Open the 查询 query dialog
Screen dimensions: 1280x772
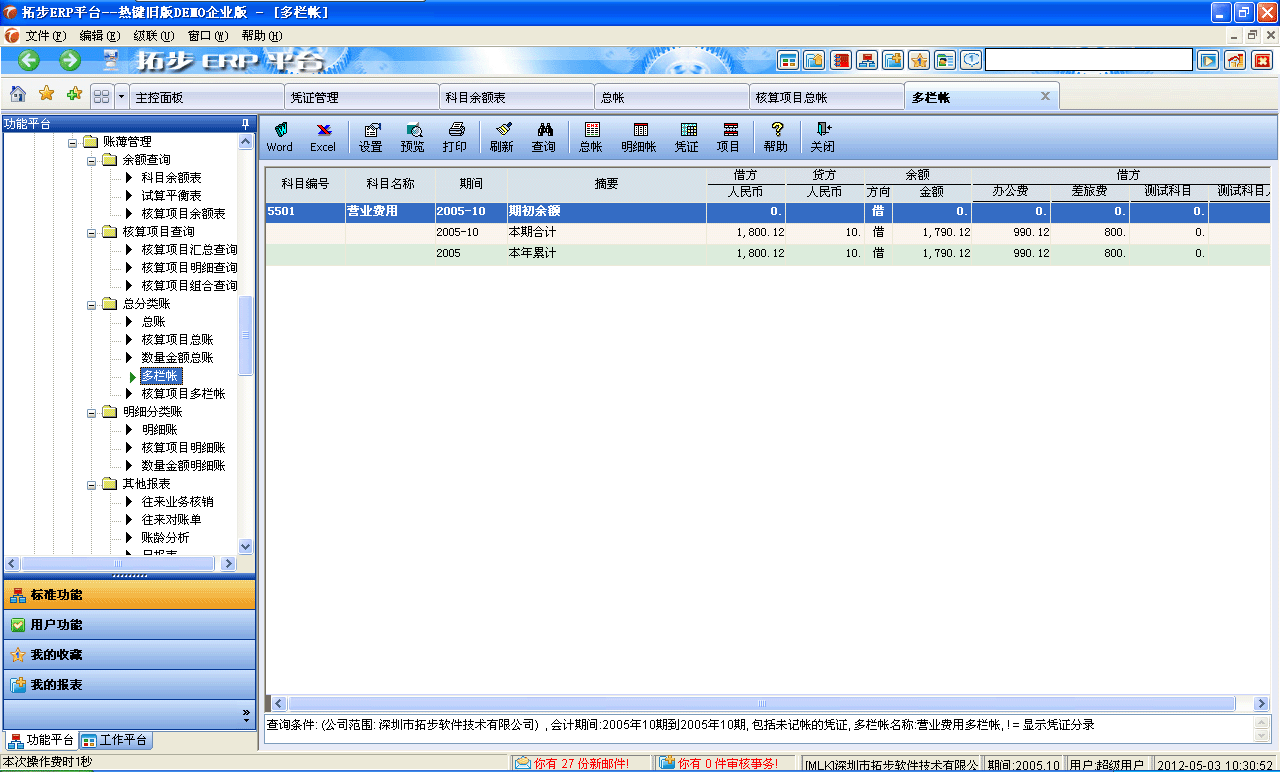544,137
